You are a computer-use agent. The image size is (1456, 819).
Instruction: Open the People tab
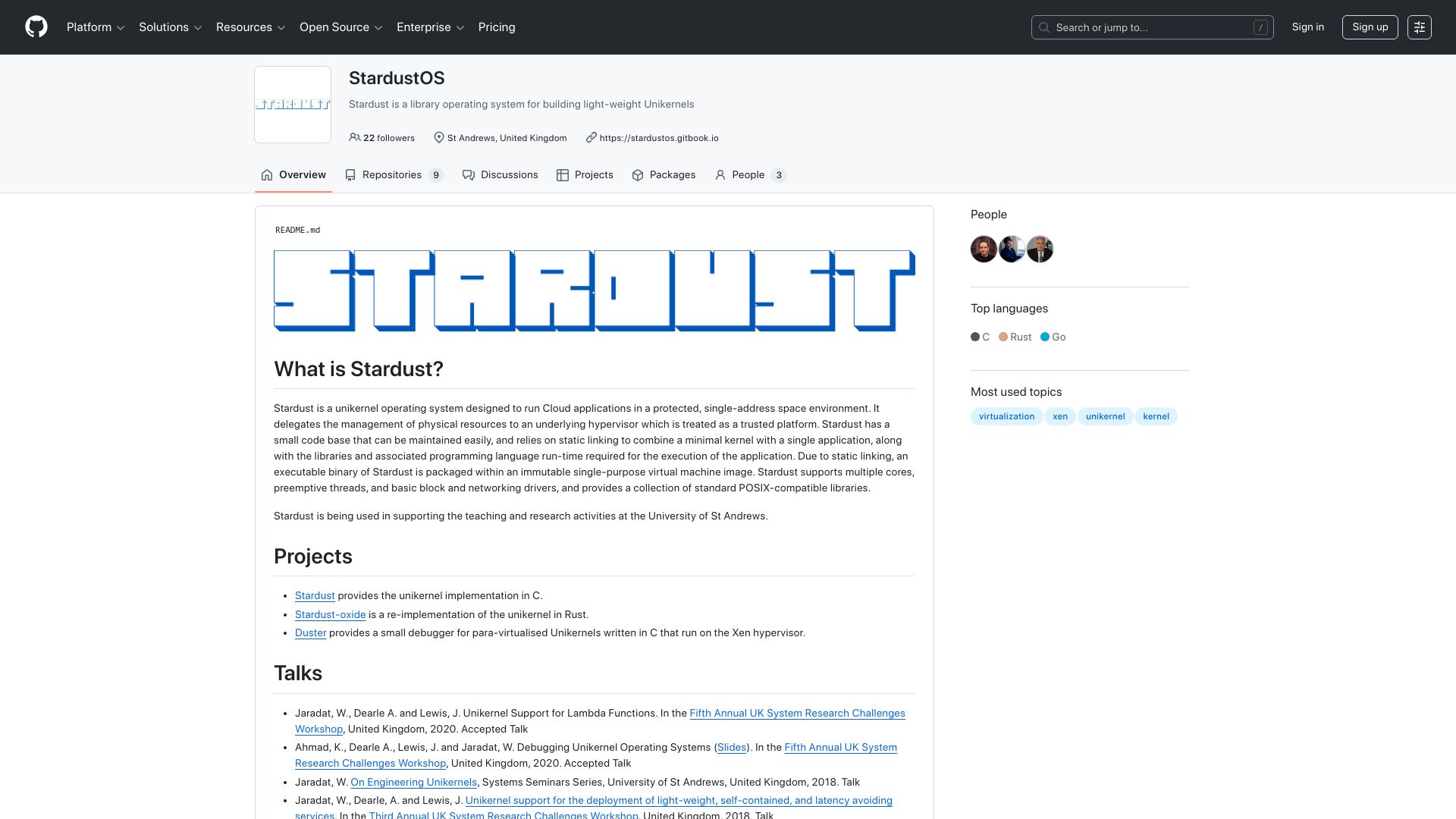751,175
